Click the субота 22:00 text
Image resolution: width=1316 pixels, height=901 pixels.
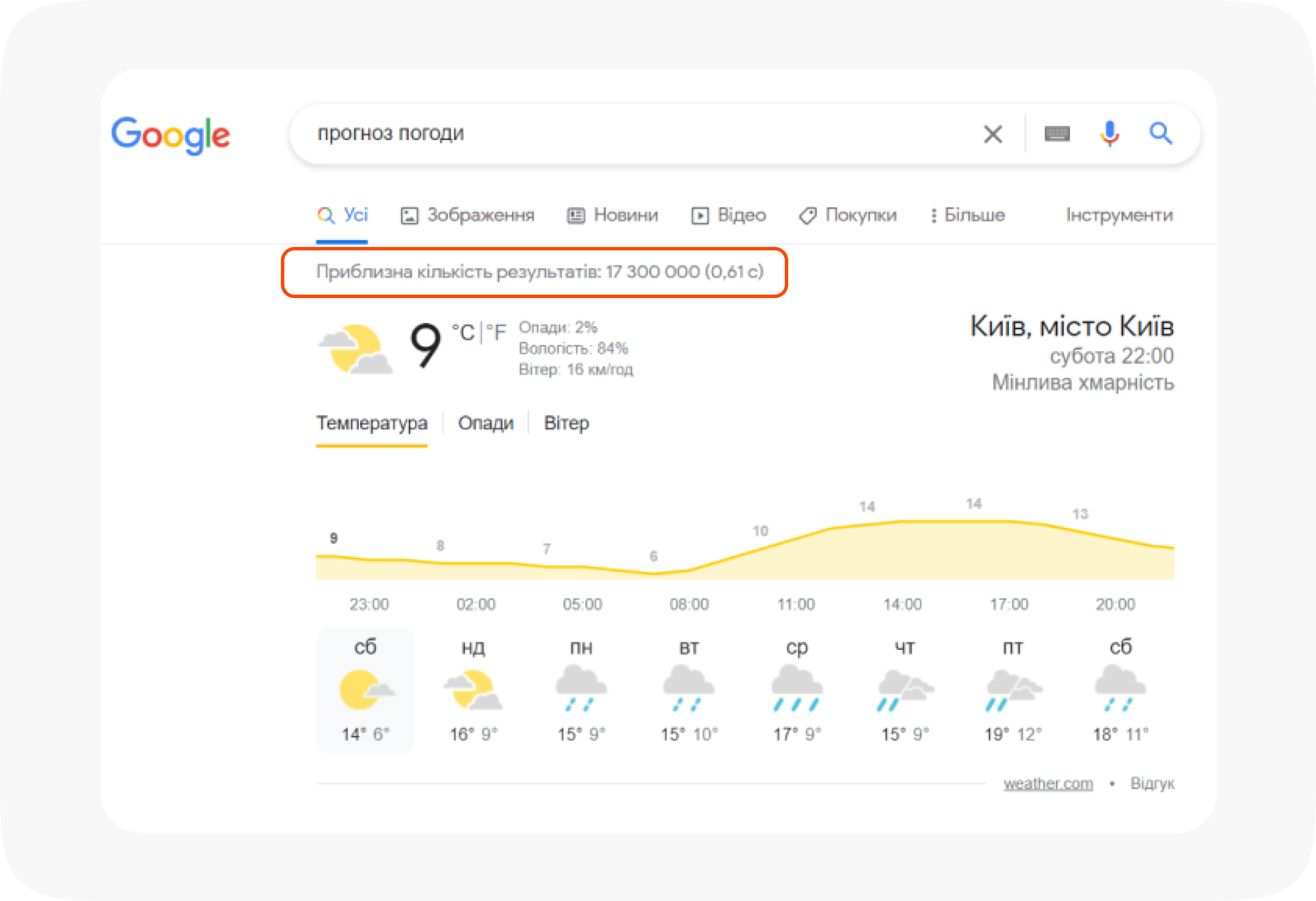(x=1112, y=356)
